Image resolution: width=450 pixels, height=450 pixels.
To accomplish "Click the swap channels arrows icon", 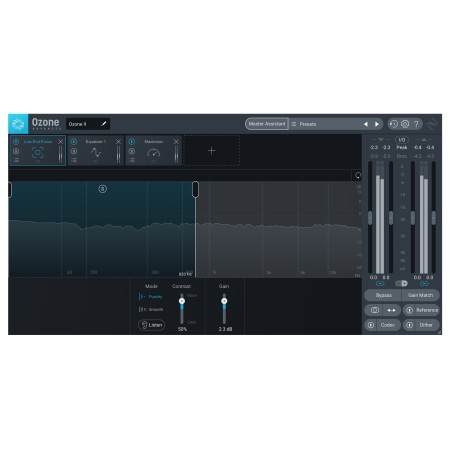I will tap(391, 310).
